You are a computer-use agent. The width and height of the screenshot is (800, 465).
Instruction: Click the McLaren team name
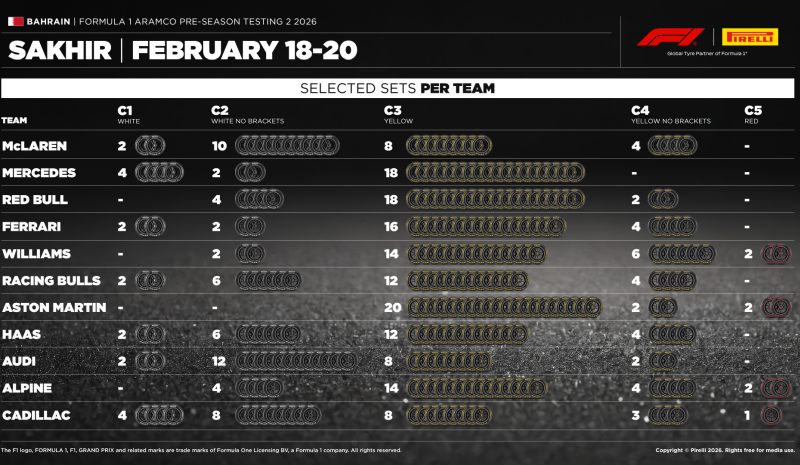click(35, 146)
